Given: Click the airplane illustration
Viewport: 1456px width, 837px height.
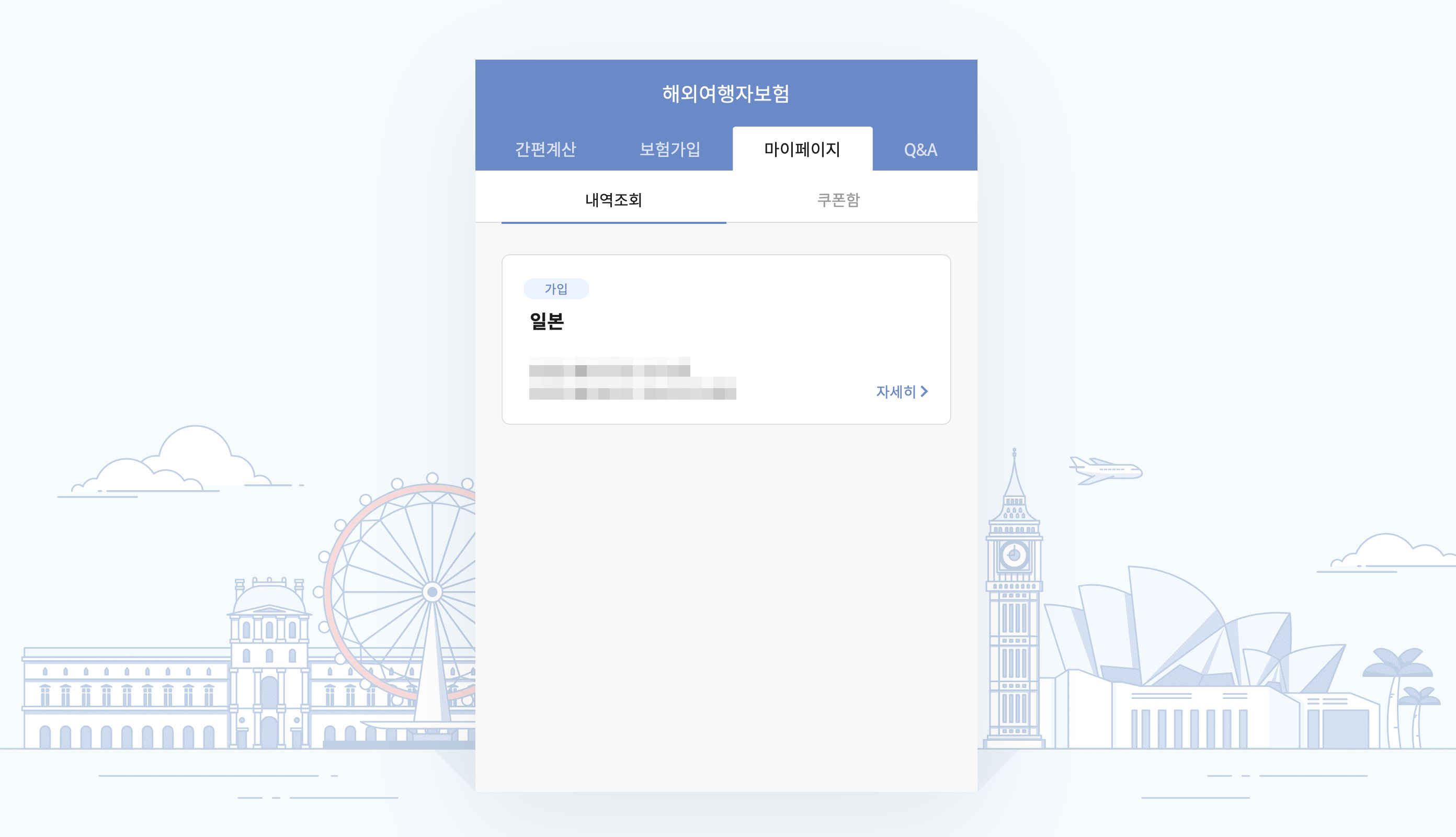Looking at the screenshot, I should coord(1105,471).
